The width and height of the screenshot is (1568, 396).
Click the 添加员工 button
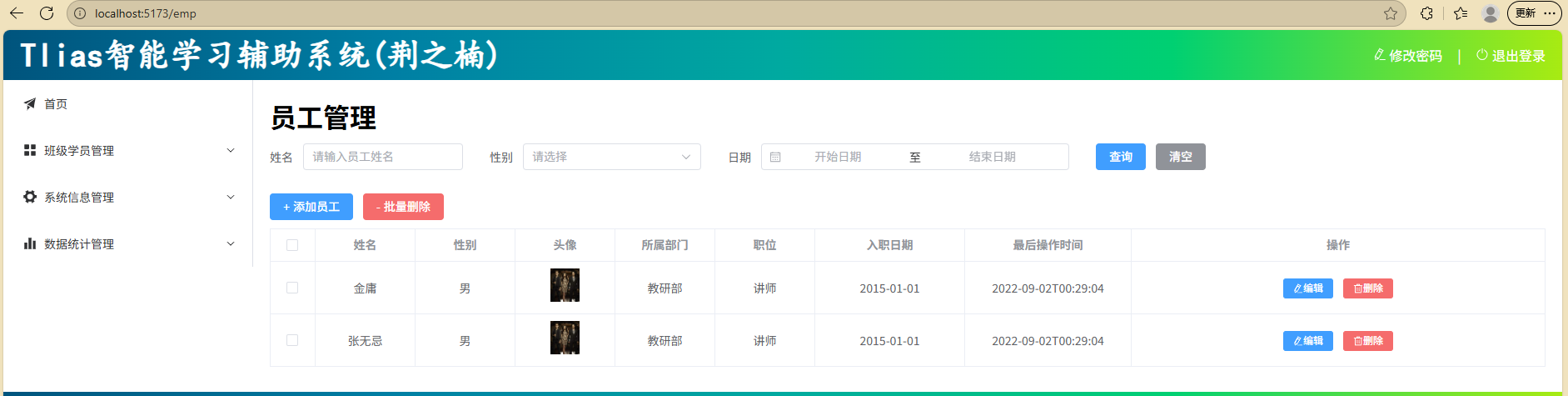point(311,207)
